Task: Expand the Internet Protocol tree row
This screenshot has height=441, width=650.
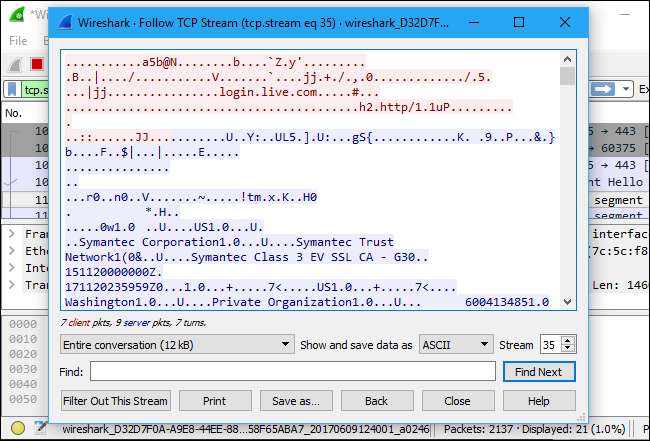Action: tap(12, 268)
